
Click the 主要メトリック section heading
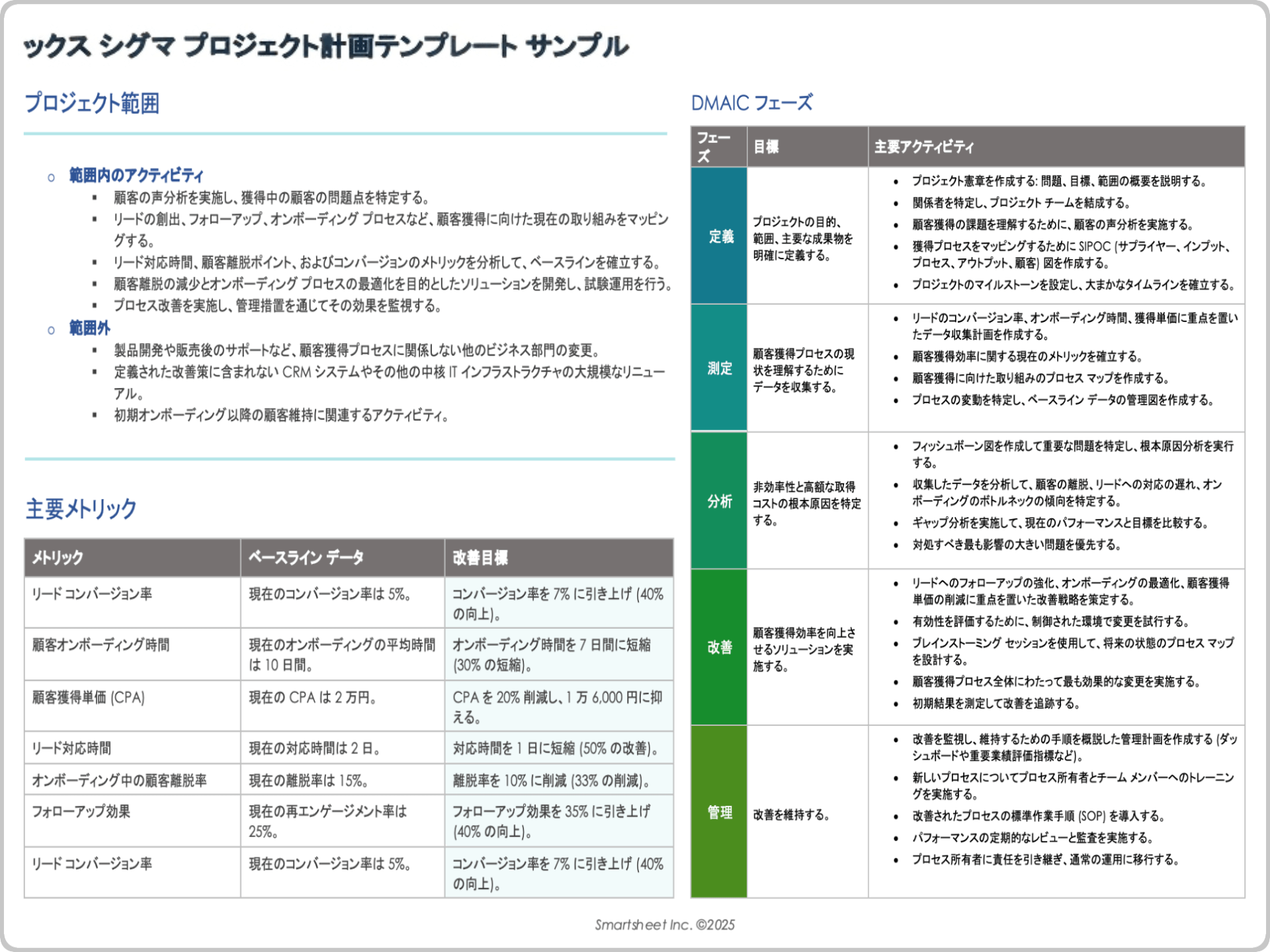click(x=81, y=508)
